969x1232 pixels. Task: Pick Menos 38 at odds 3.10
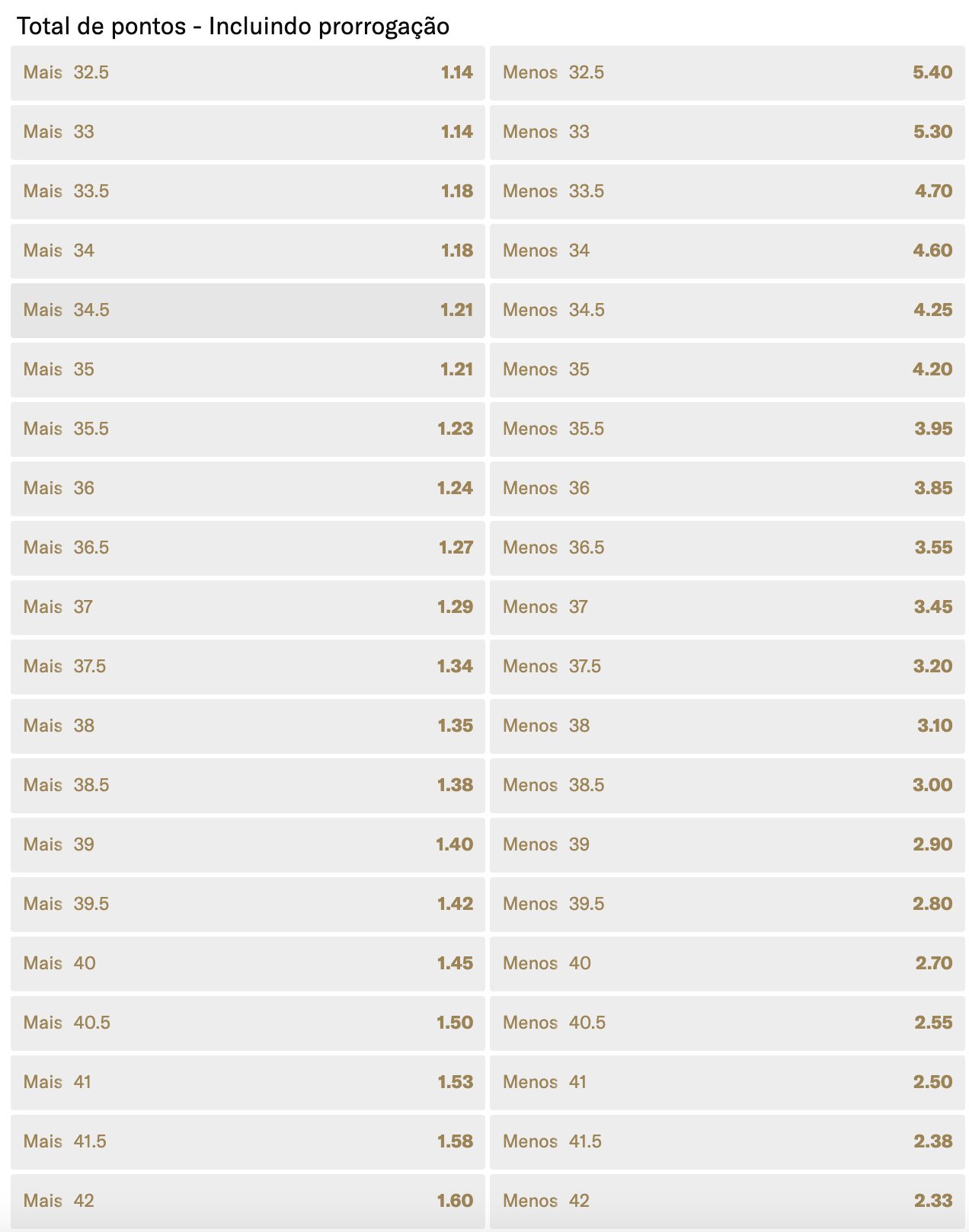pyautogui.click(x=728, y=726)
